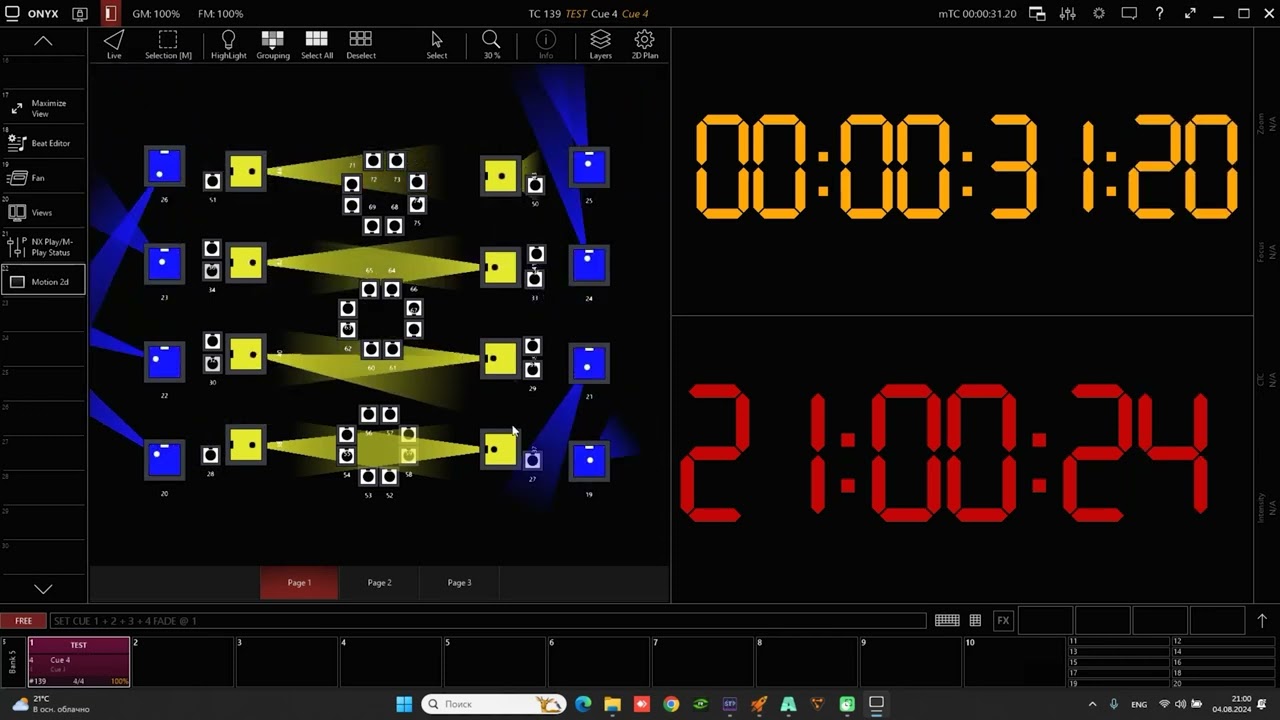Screen dimensions: 1280x720
Task: Open the message notes icon
Action: [1129, 14]
